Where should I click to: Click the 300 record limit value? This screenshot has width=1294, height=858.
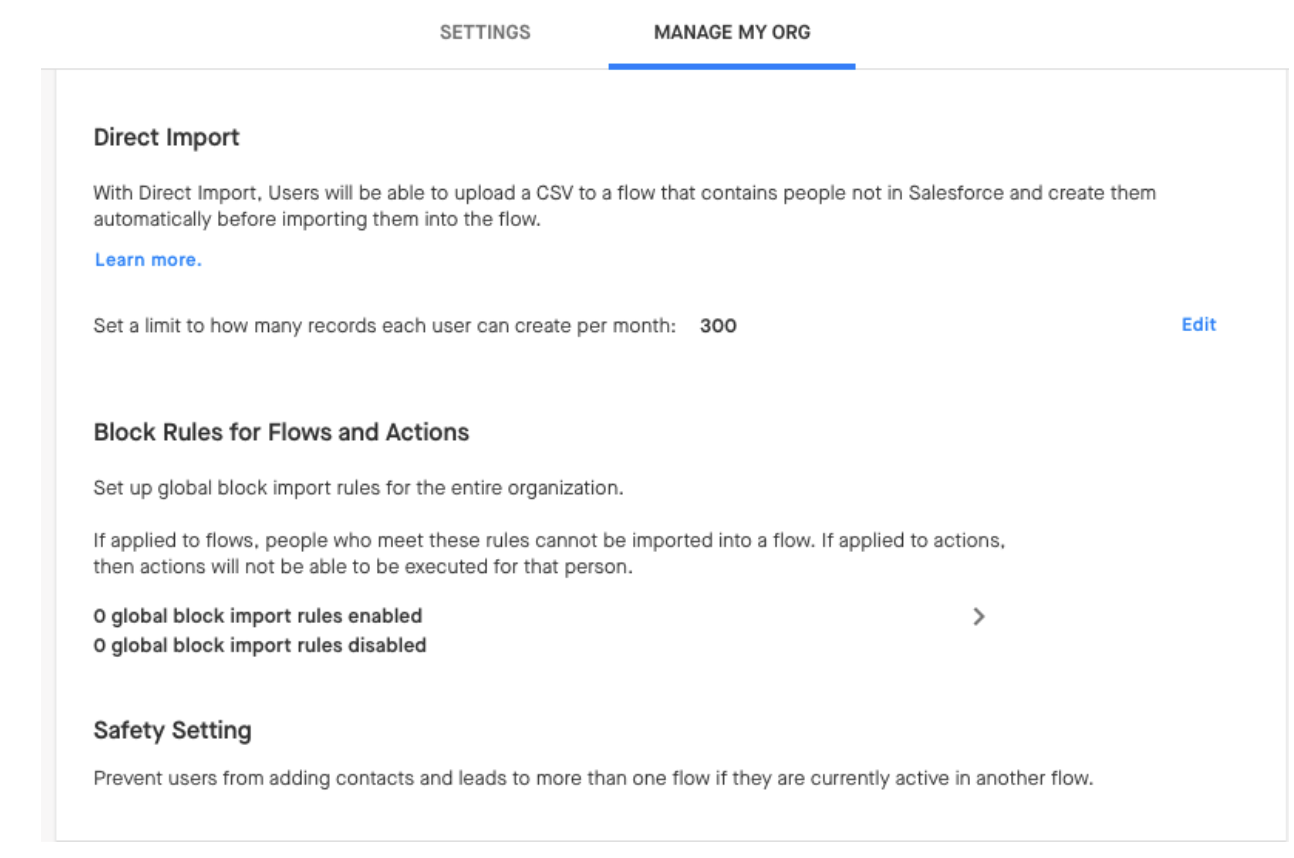tap(718, 326)
